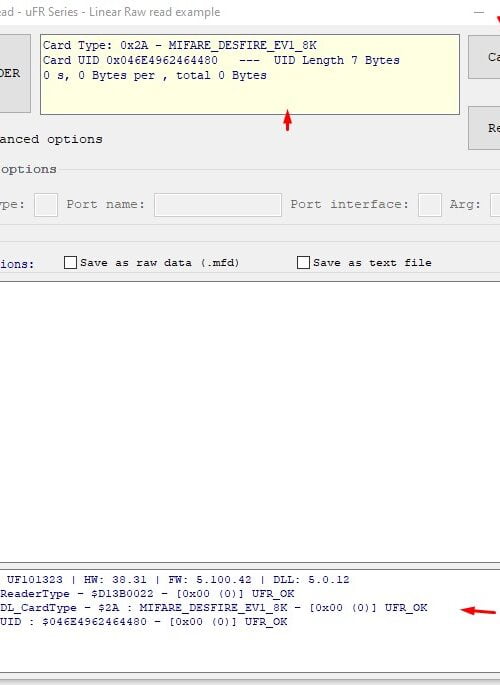Focus the Arg field next to Port interface
Viewport: 500px width, 685px height.
tap(495, 205)
